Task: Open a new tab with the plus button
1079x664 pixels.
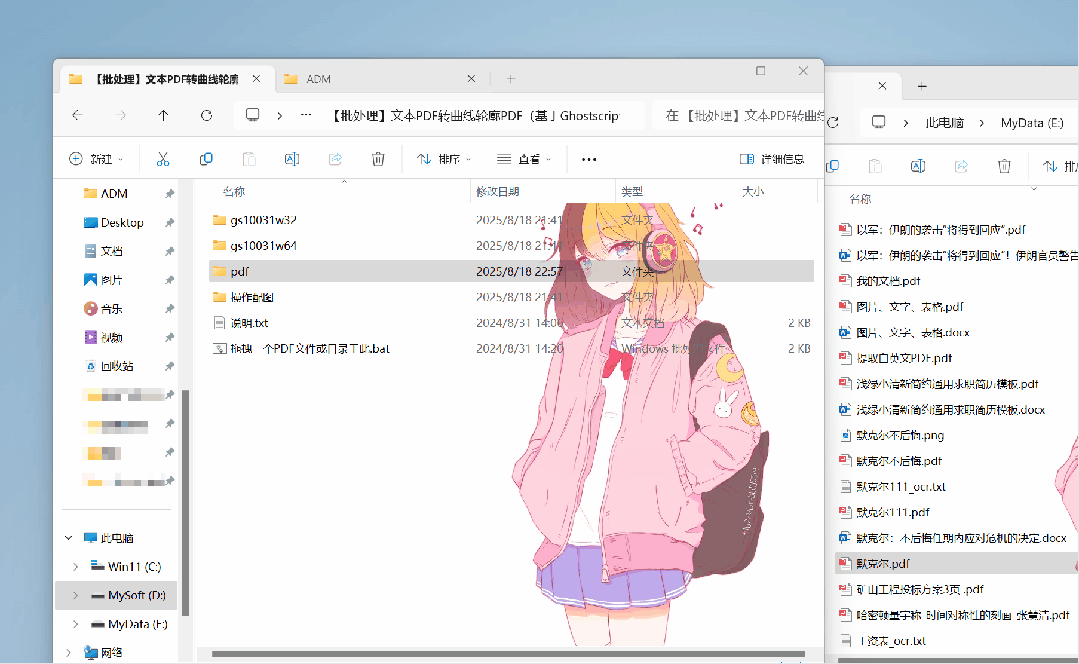Action: (x=510, y=79)
